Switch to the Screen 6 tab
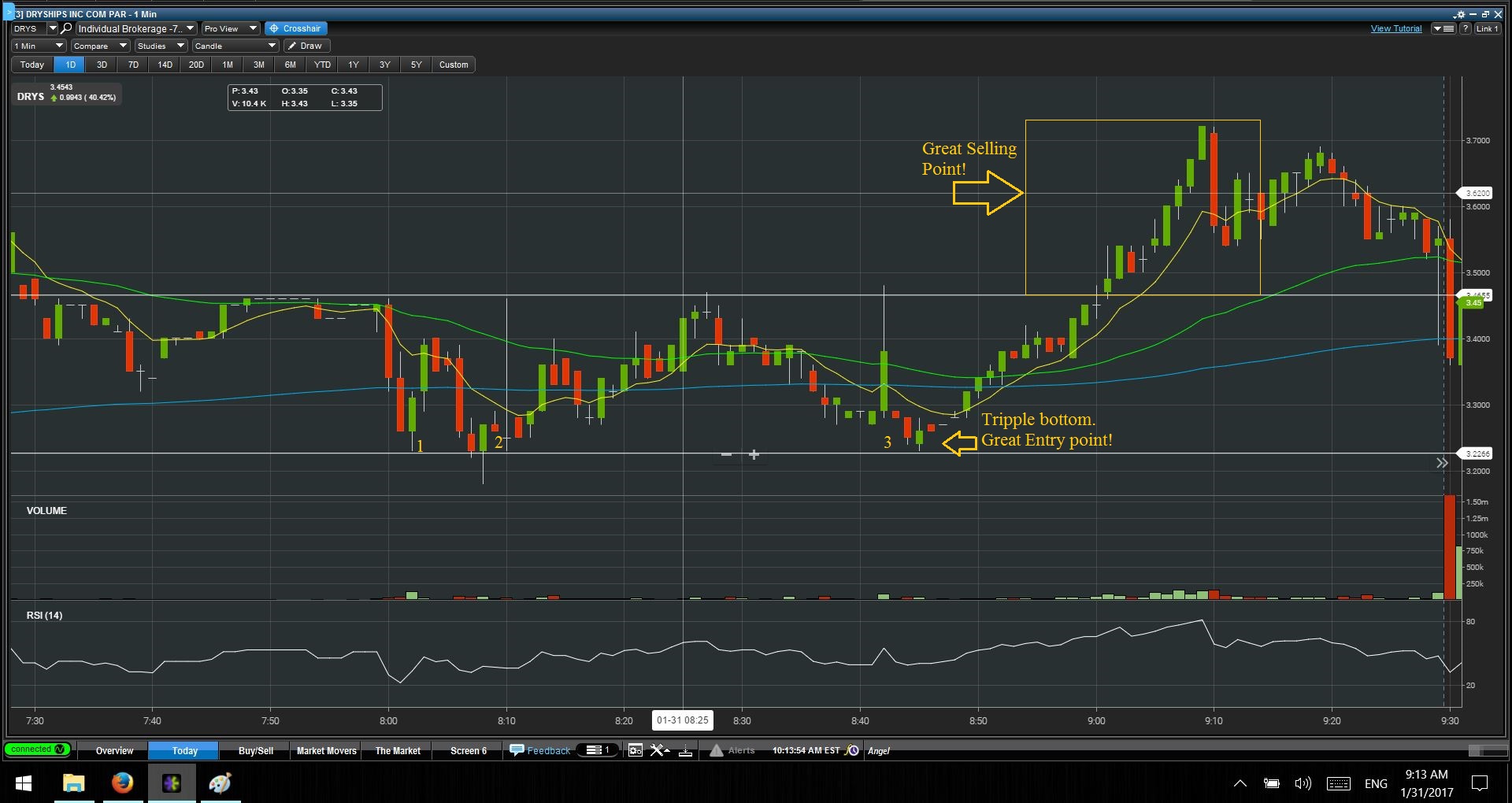The image size is (1512, 803). coord(469,751)
